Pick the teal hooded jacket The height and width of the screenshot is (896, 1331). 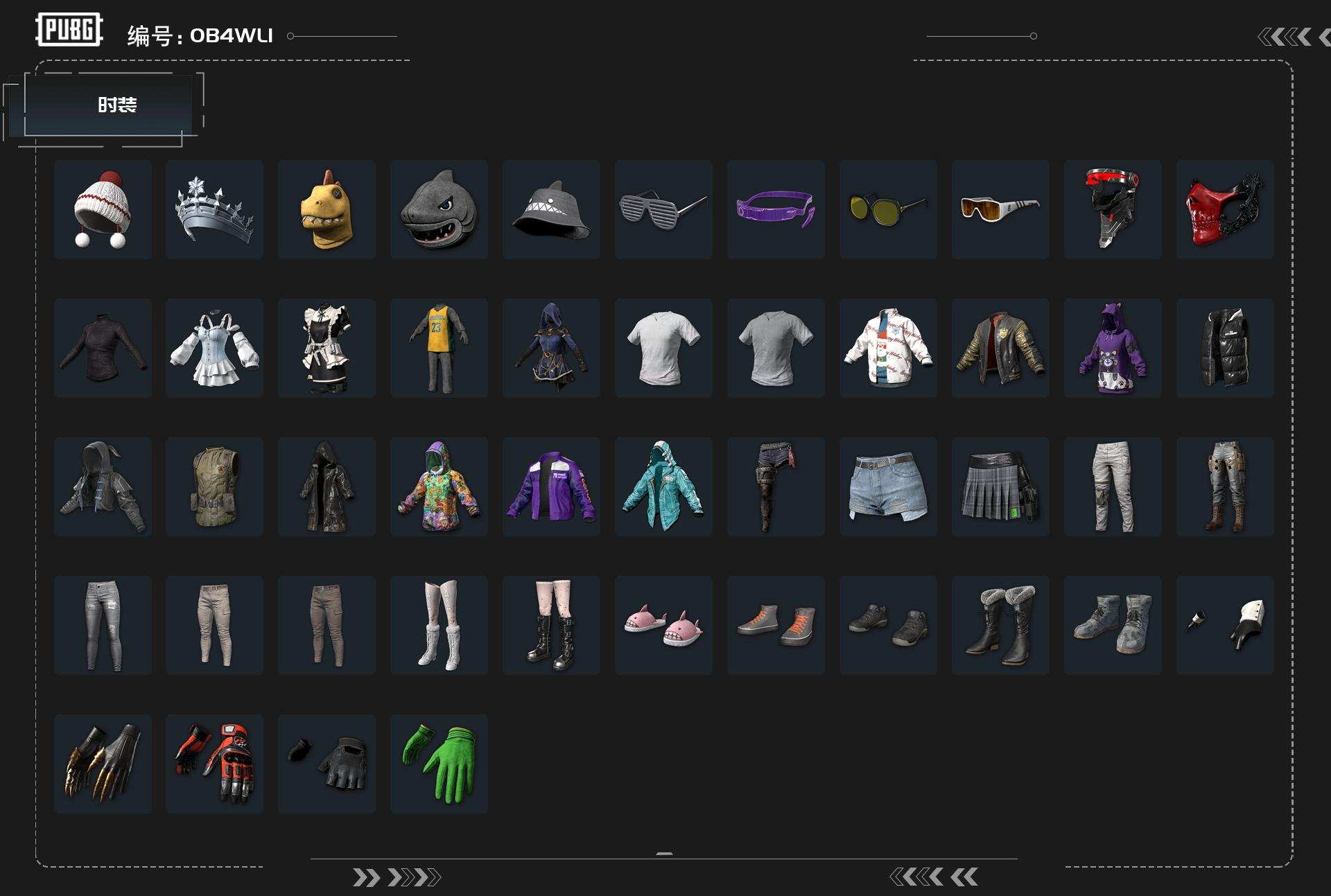click(663, 486)
